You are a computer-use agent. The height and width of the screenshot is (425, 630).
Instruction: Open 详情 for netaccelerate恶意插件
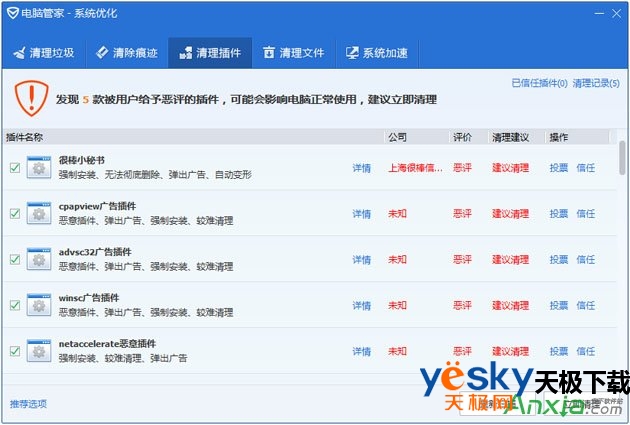pyautogui.click(x=362, y=351)
